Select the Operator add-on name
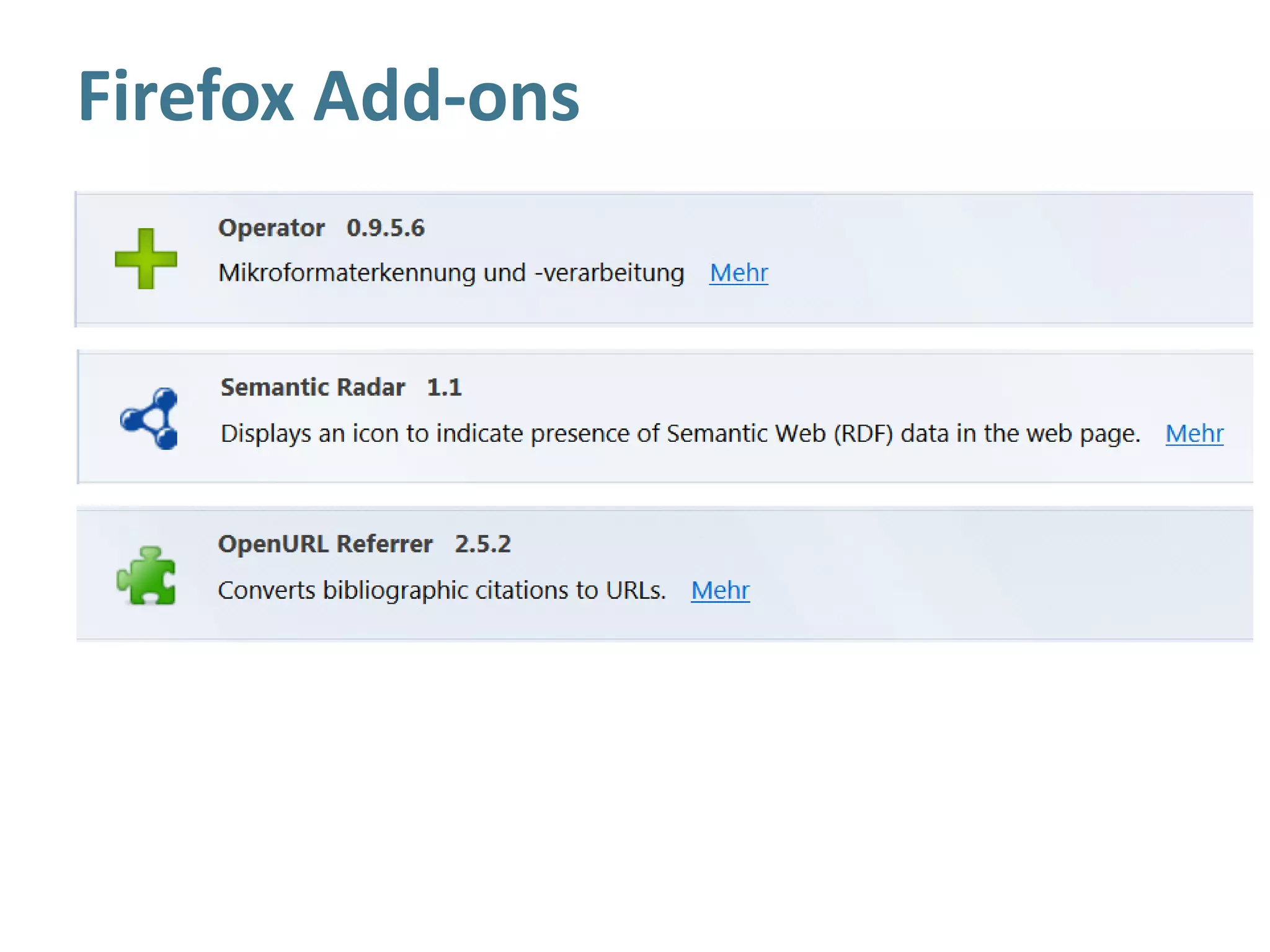Screen dimensions: 1270x952 pos(271,228)
